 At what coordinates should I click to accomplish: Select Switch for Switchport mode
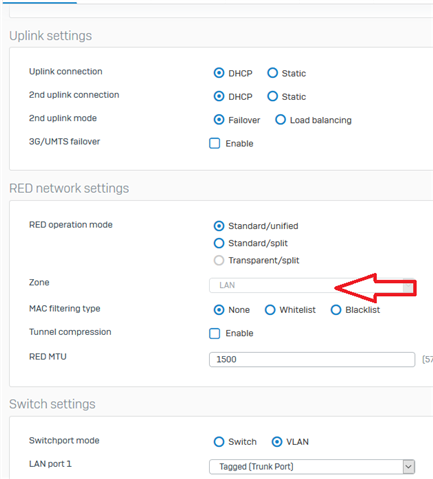pyautogui.click(x=219, y=442)
